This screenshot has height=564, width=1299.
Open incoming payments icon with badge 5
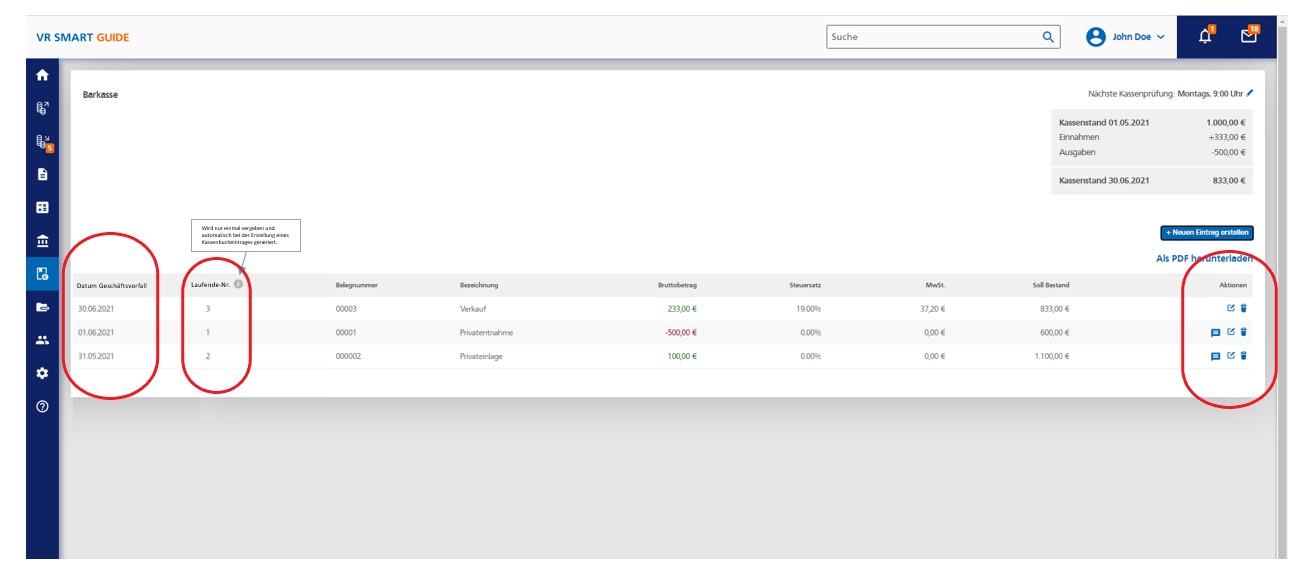[43, 143]
